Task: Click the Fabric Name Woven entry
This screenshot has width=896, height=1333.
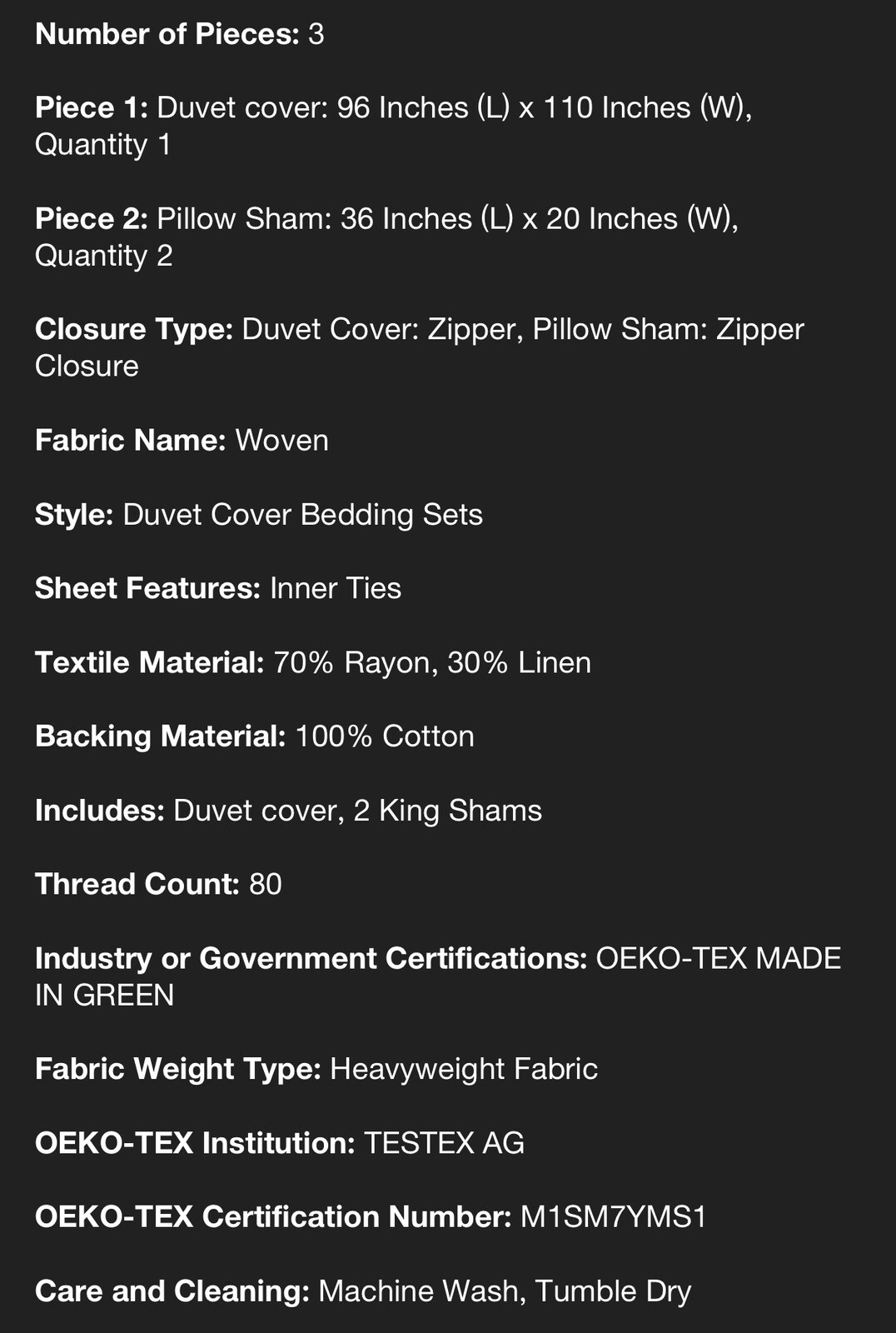Action: coord(182,440)
